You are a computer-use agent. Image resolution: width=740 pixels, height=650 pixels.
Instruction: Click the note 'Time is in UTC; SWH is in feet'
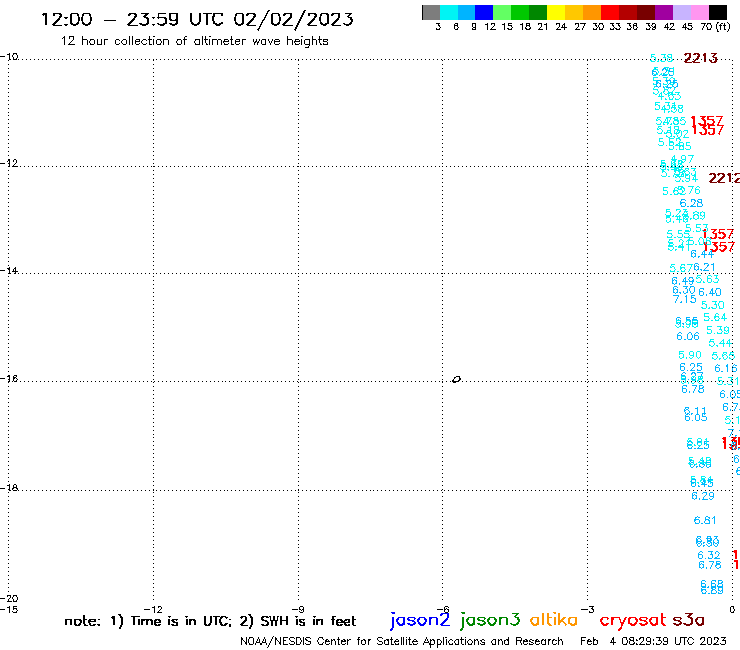pos(210,621)
